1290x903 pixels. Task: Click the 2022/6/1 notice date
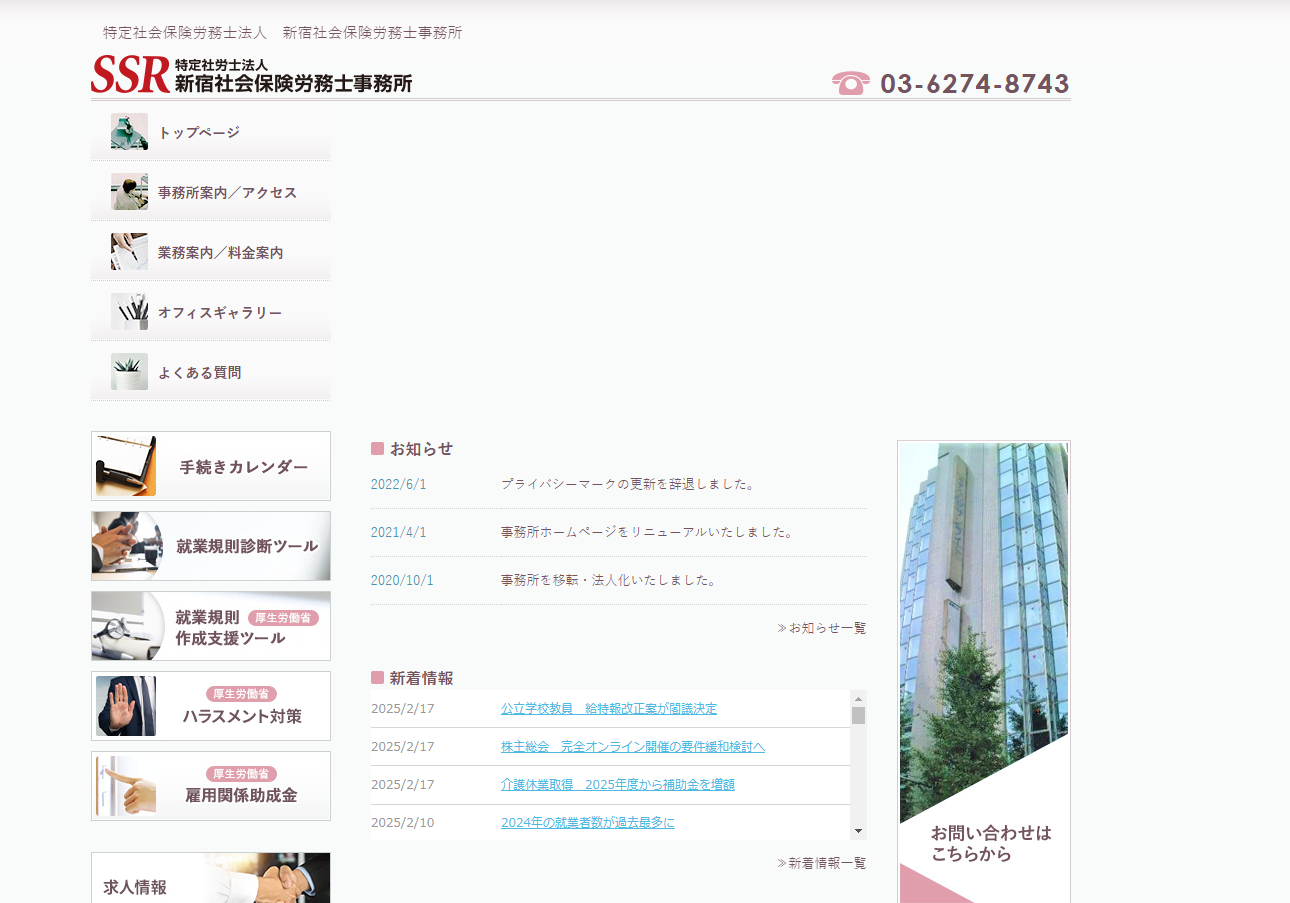[x=399, y=484]
